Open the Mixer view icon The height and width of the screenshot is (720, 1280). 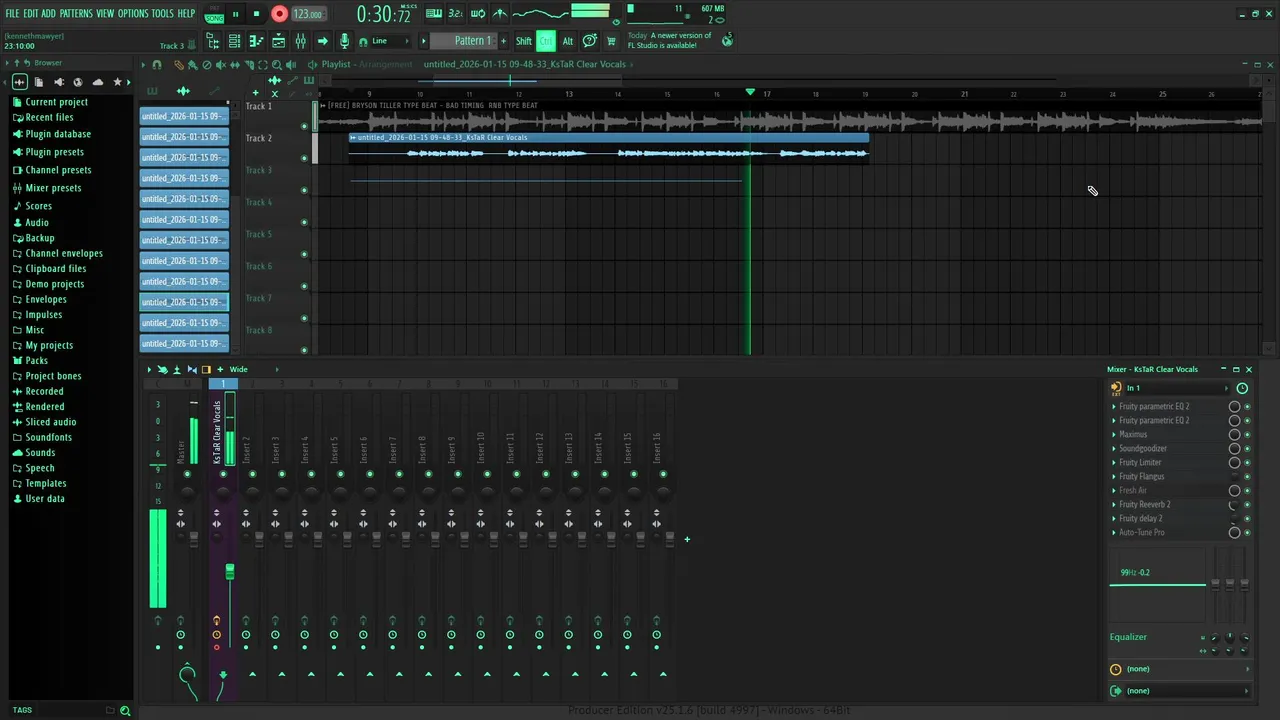tap(300, 41)
